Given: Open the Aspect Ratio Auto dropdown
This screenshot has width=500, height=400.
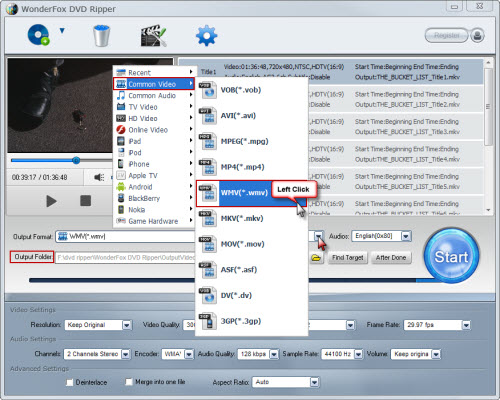Looking at the screenshot, I should click(x=314, y=382).
